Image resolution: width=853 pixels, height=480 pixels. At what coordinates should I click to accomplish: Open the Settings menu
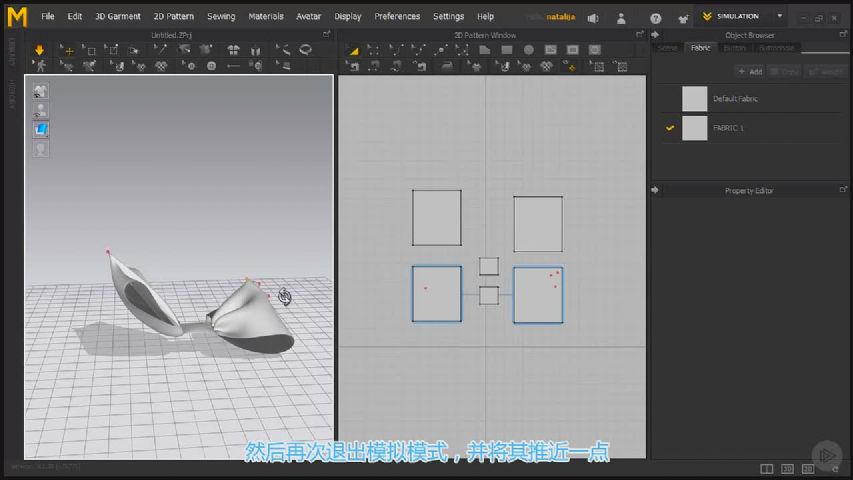(448, 16)
